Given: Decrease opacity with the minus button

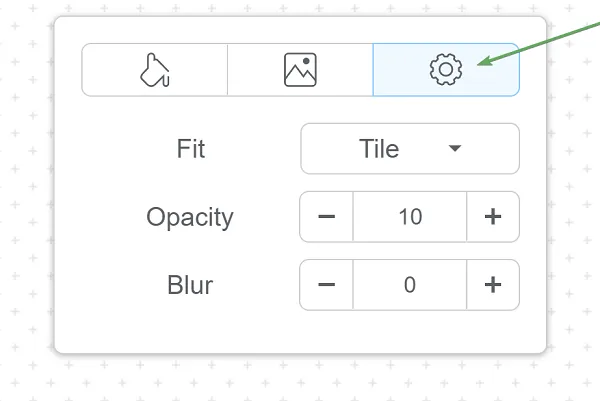Looking at the screenshot, I should tap(327, 217).
